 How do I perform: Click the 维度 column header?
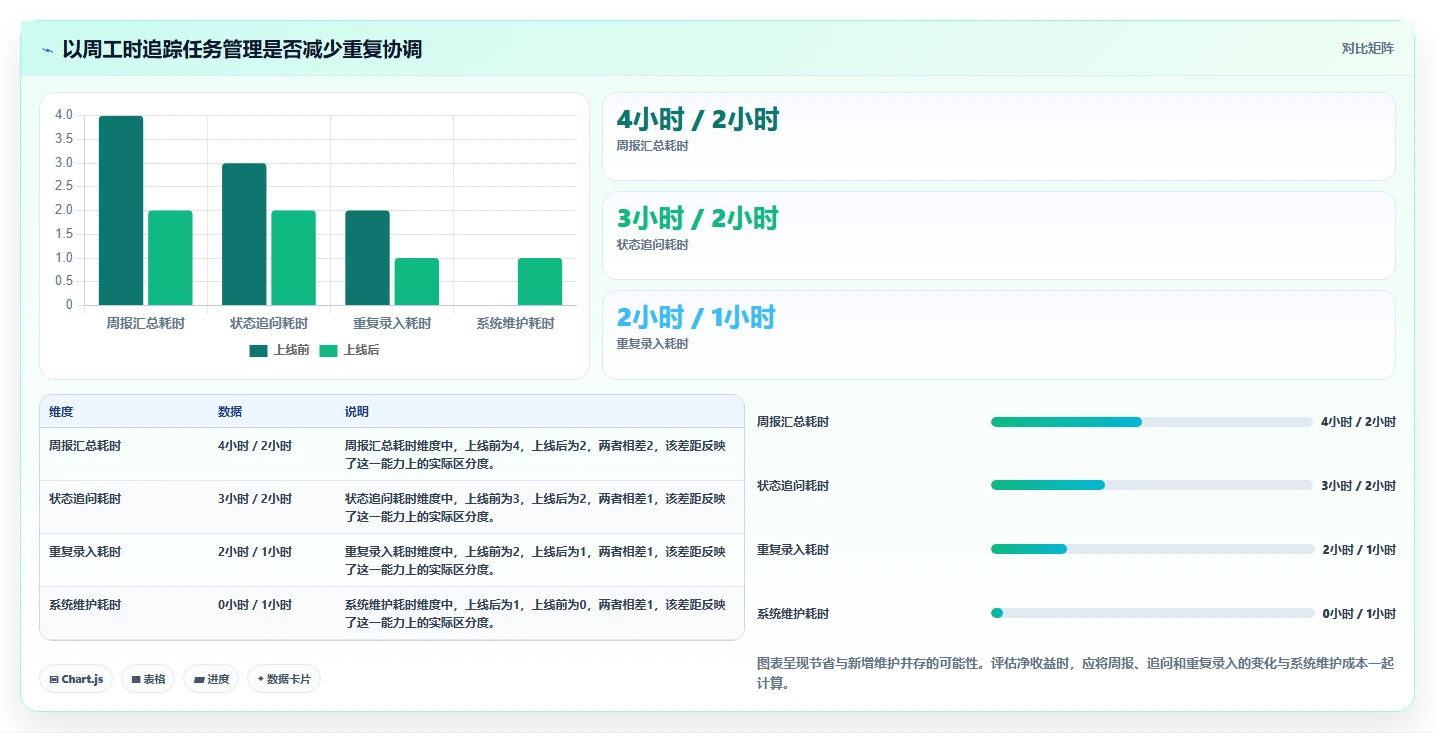(x=61, y=412)
